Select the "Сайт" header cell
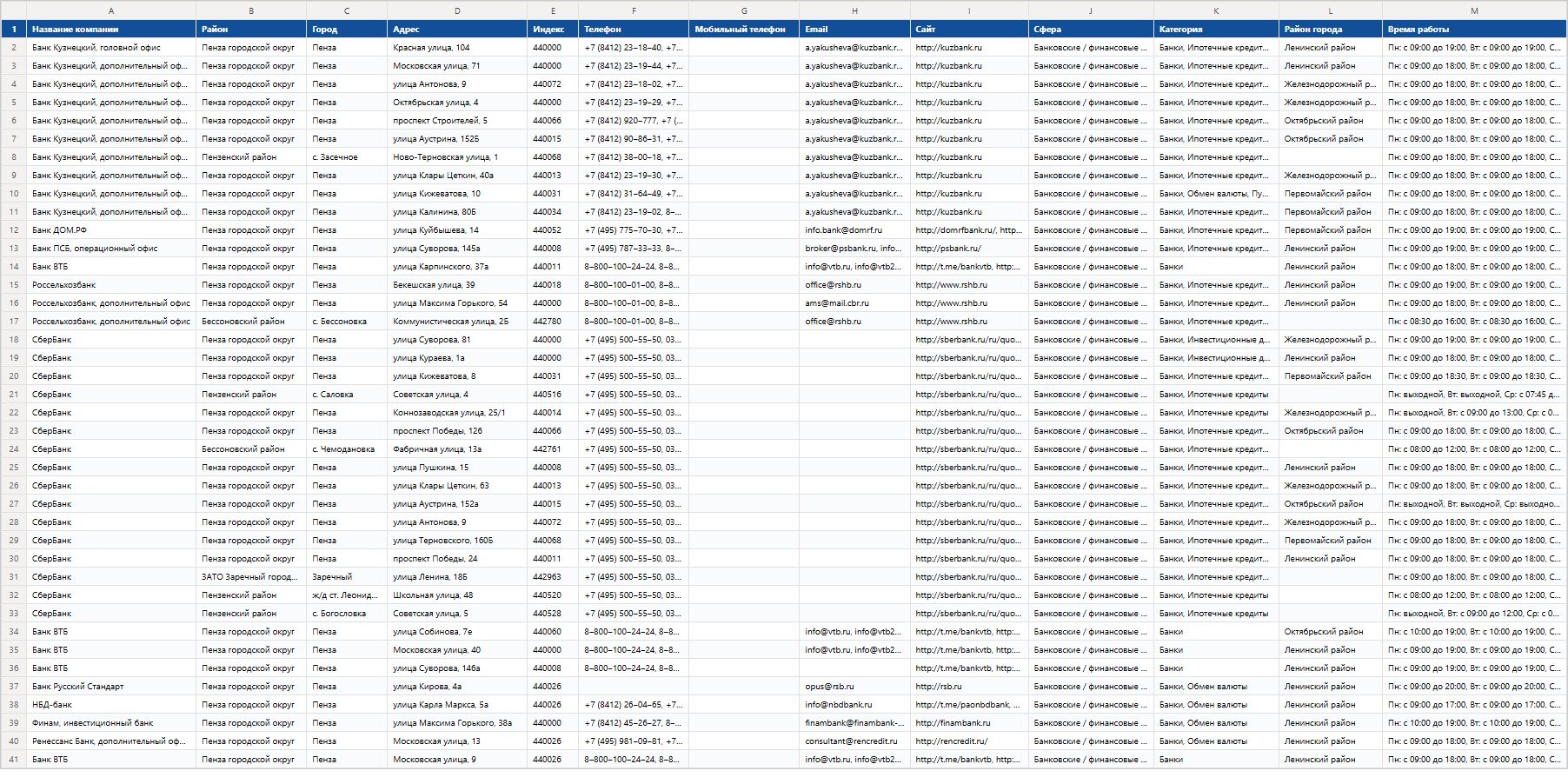Viewport: 1568px width, 784px height. [969, 30]
